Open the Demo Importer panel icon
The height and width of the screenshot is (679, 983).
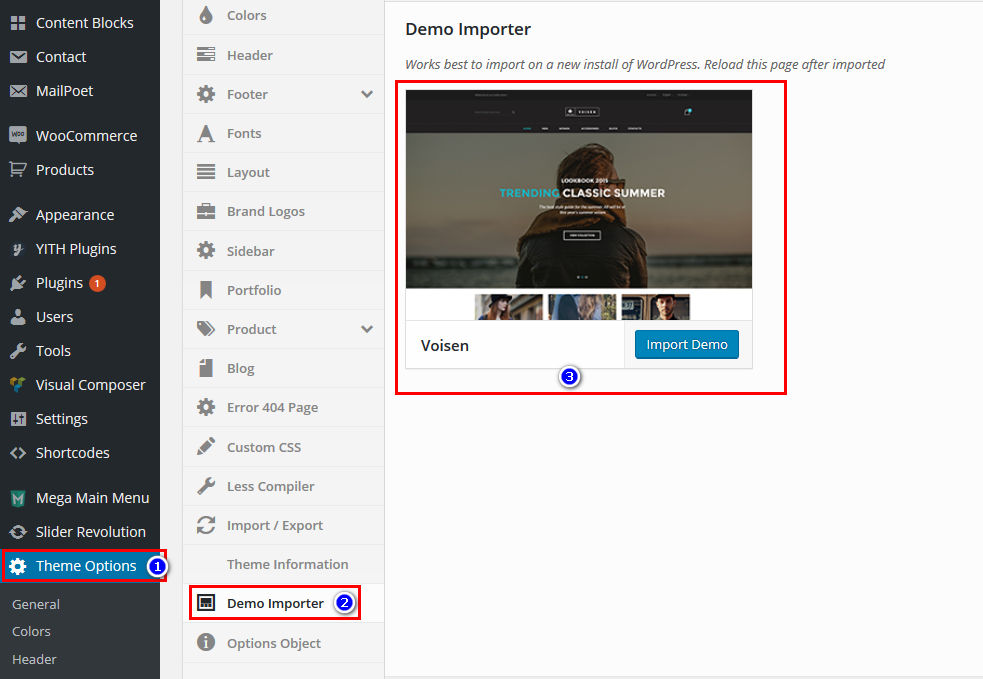[x=207, y=603]
